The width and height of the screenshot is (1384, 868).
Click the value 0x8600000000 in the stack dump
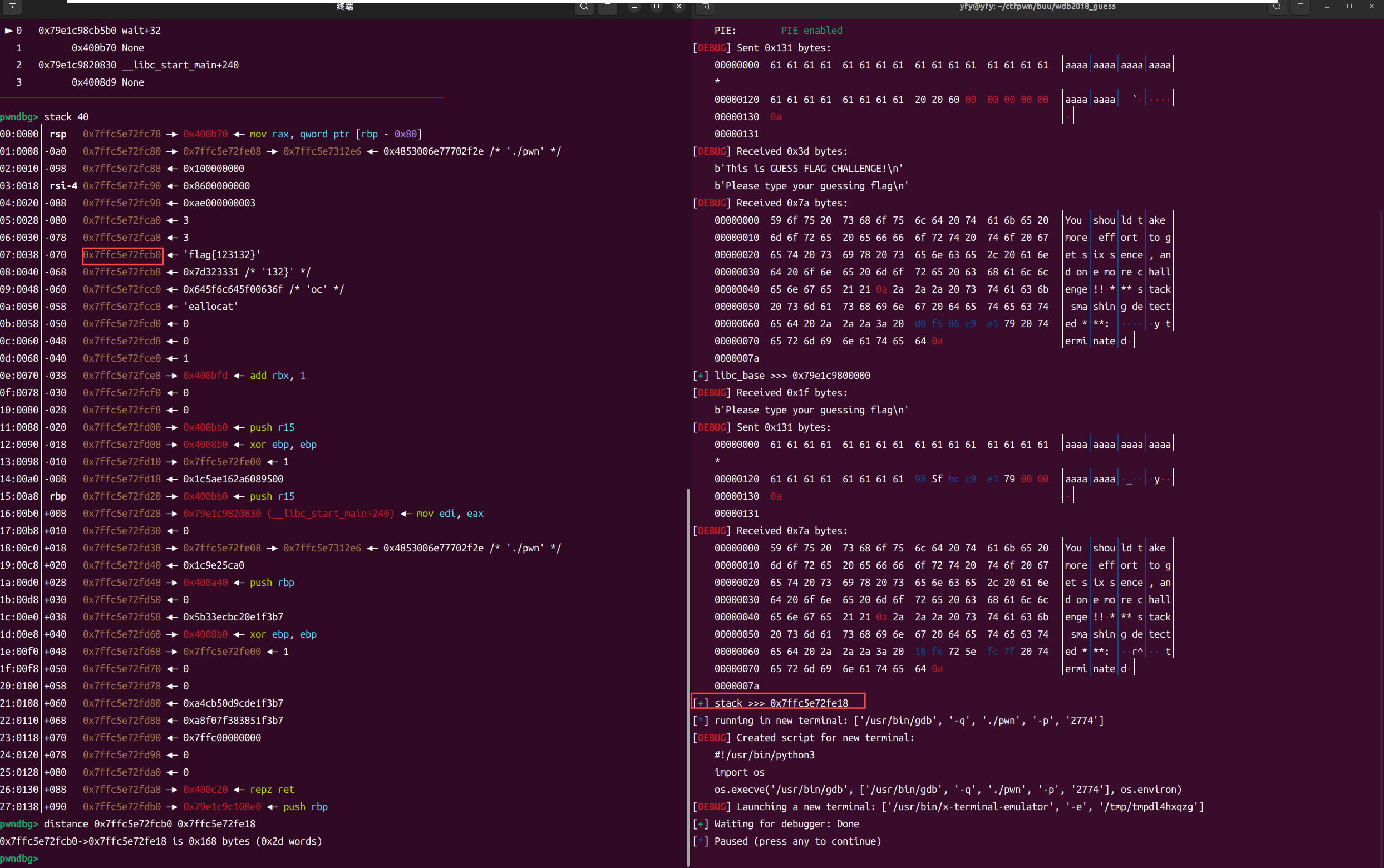point(216,185)
